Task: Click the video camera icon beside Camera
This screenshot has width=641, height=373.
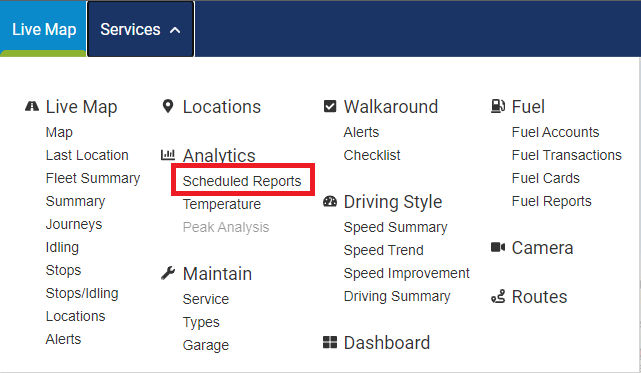Action: (x=498, y=247)
